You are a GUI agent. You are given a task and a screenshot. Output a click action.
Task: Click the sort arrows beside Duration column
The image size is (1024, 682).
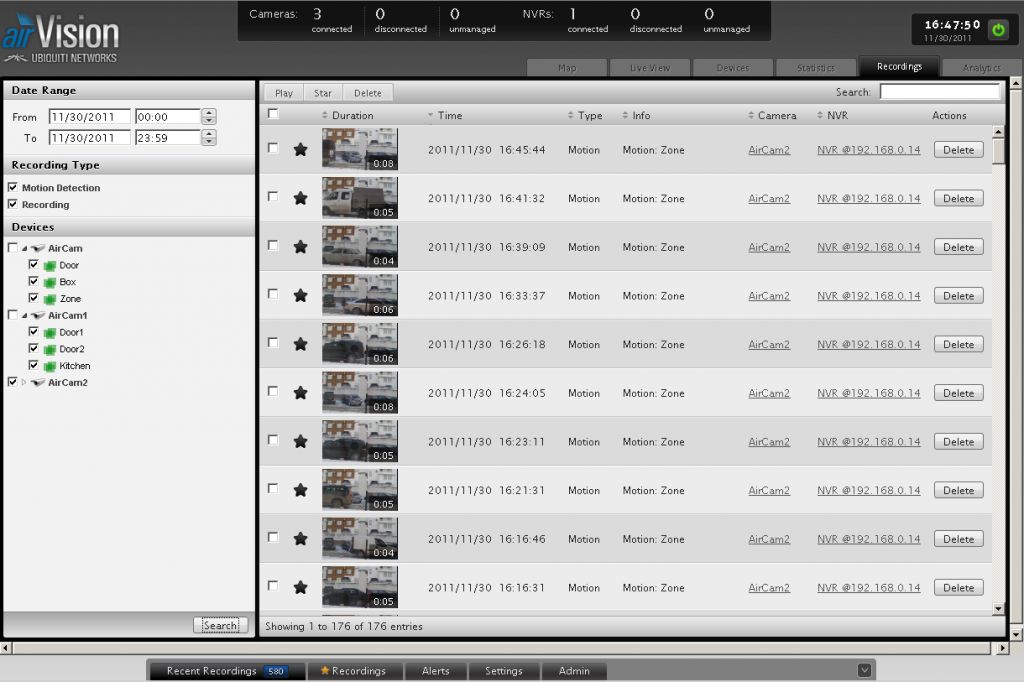pos(325,116)
